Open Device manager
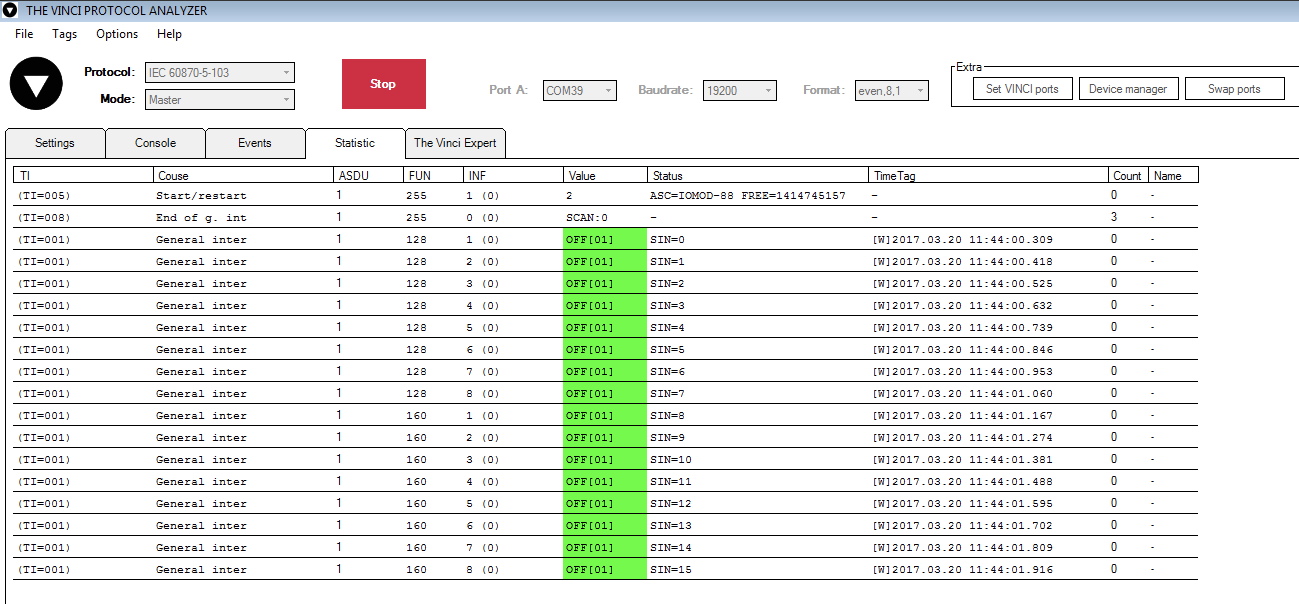Image resolution: width=1299 pixels, height=604 pixels. (1128, 89)
